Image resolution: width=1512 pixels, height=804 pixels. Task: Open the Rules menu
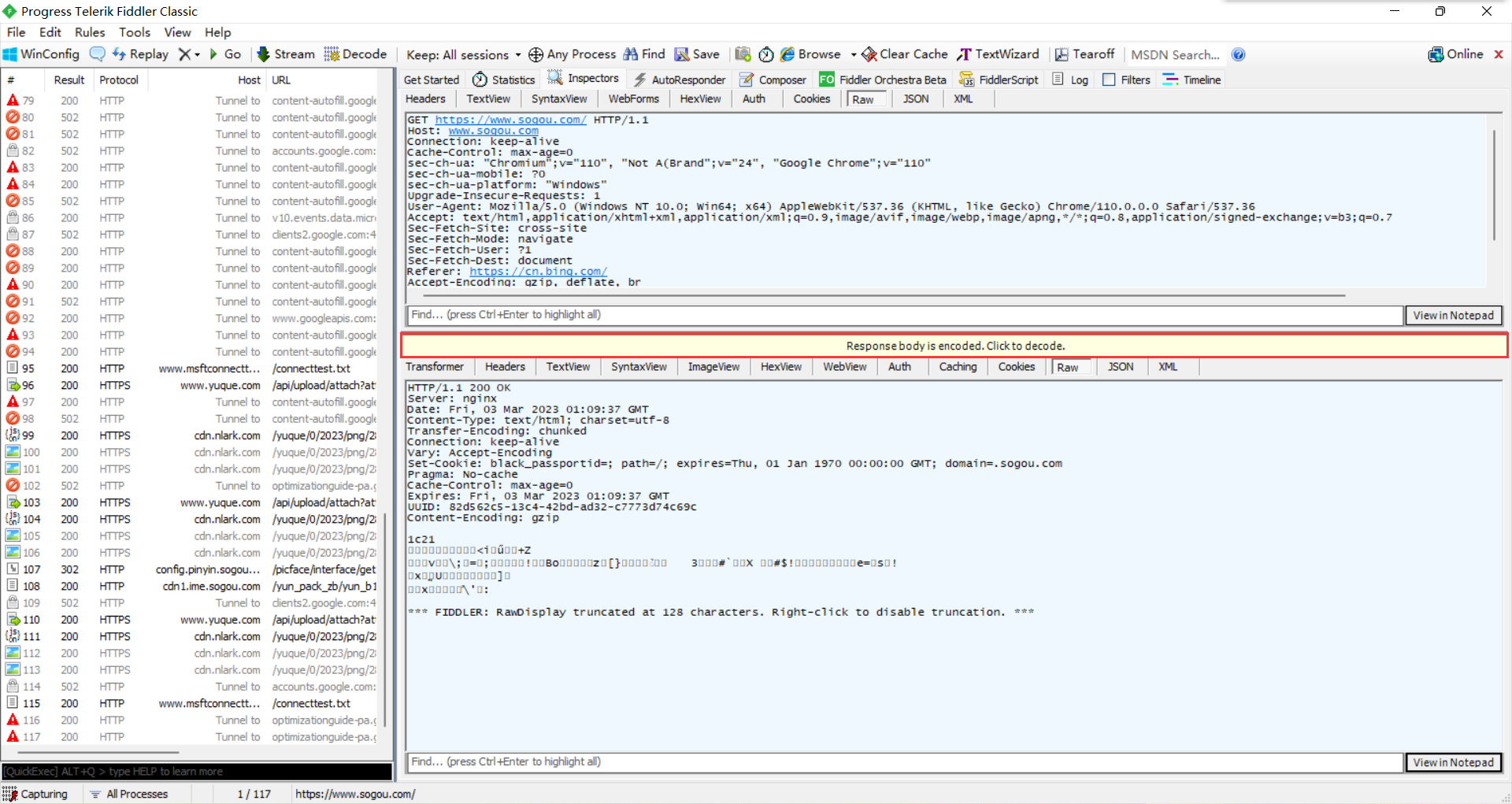coord(90,32)
